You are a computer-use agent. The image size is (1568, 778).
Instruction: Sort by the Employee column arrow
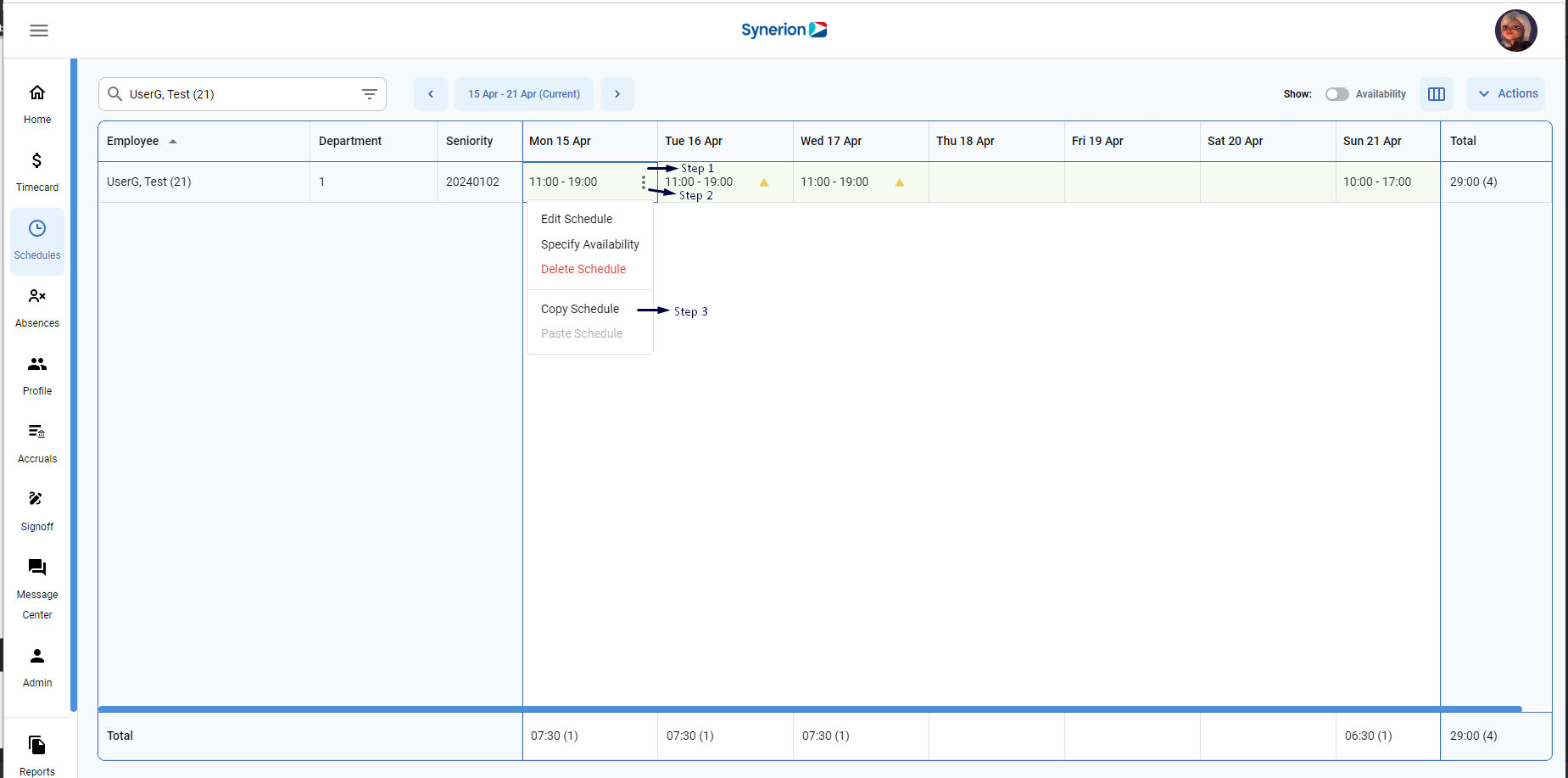pyautogui.click(x=173, y=142)
